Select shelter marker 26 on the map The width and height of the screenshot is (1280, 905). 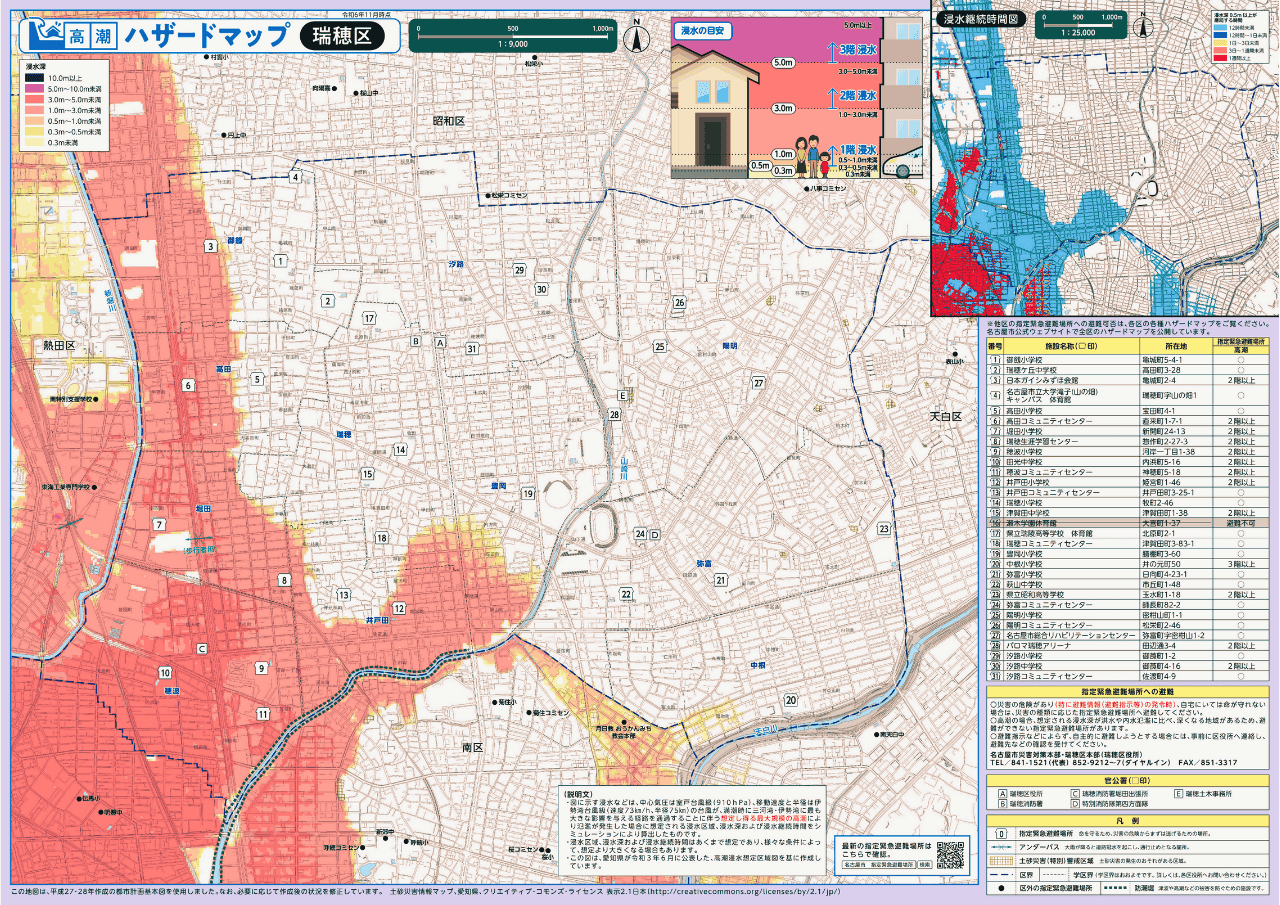coord(679,302)
